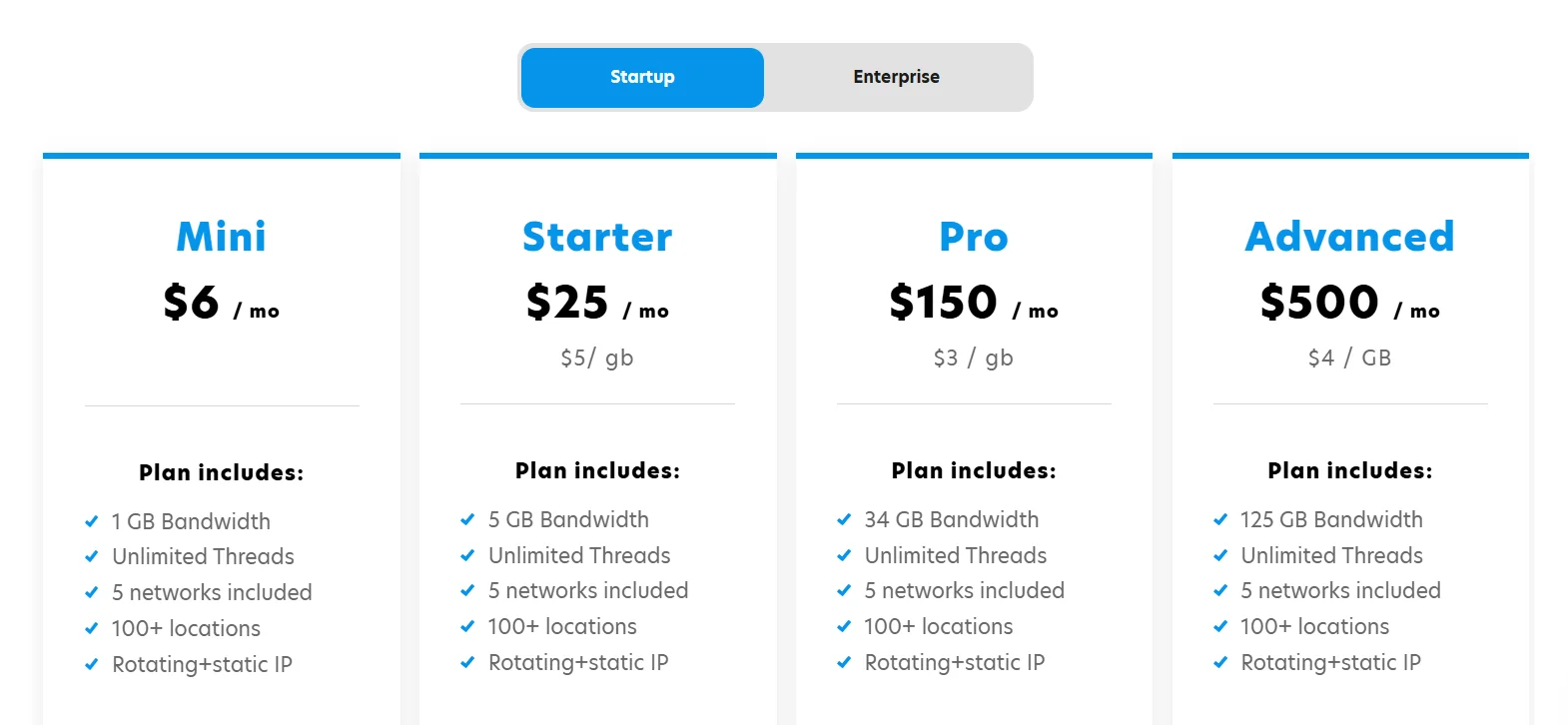Viewport: 1568px width, 725px height.
Task: Click the checkmark beside 34 GB Bandwidth
Action: 844,519
